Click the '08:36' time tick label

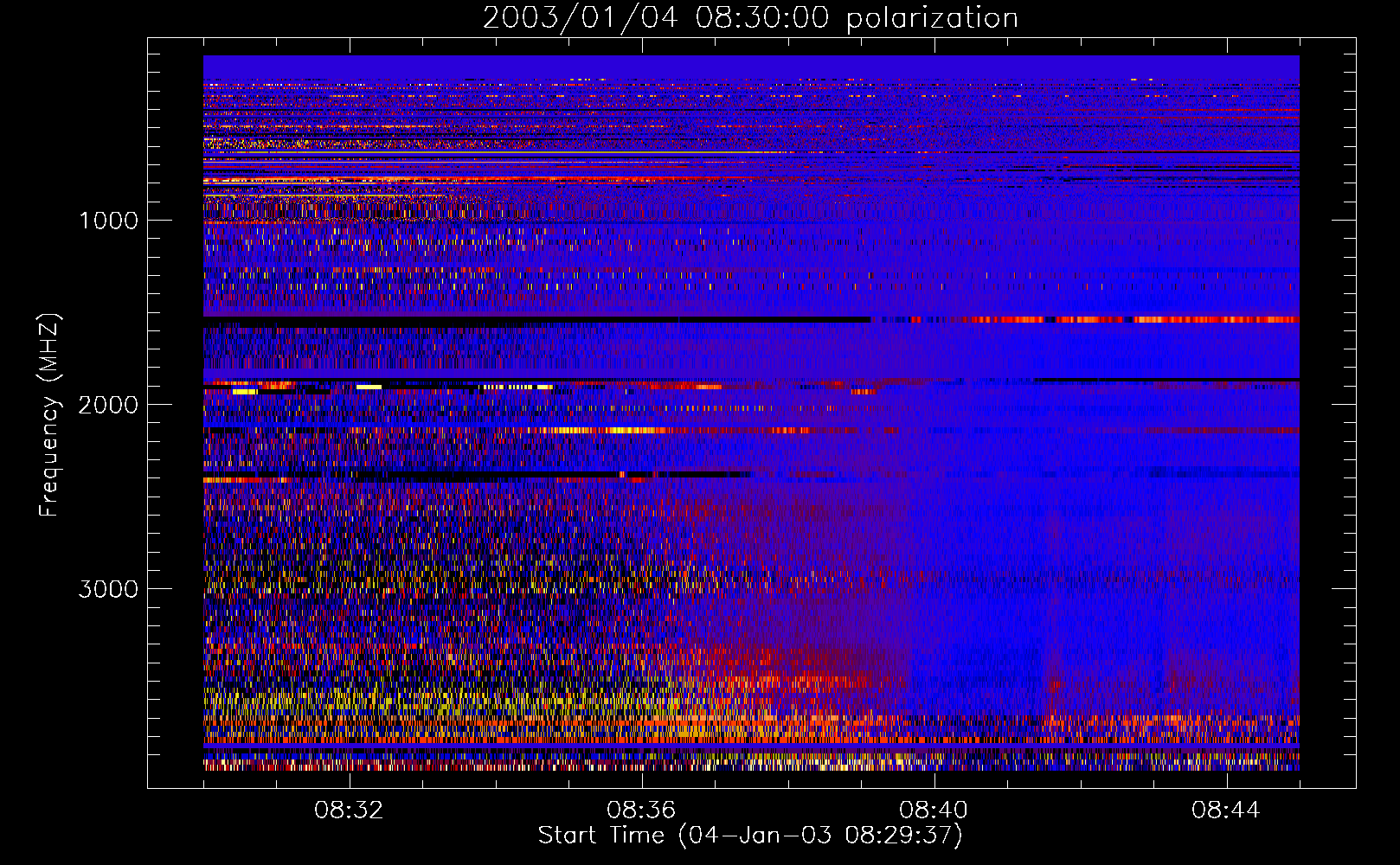(x=641, y=811)
